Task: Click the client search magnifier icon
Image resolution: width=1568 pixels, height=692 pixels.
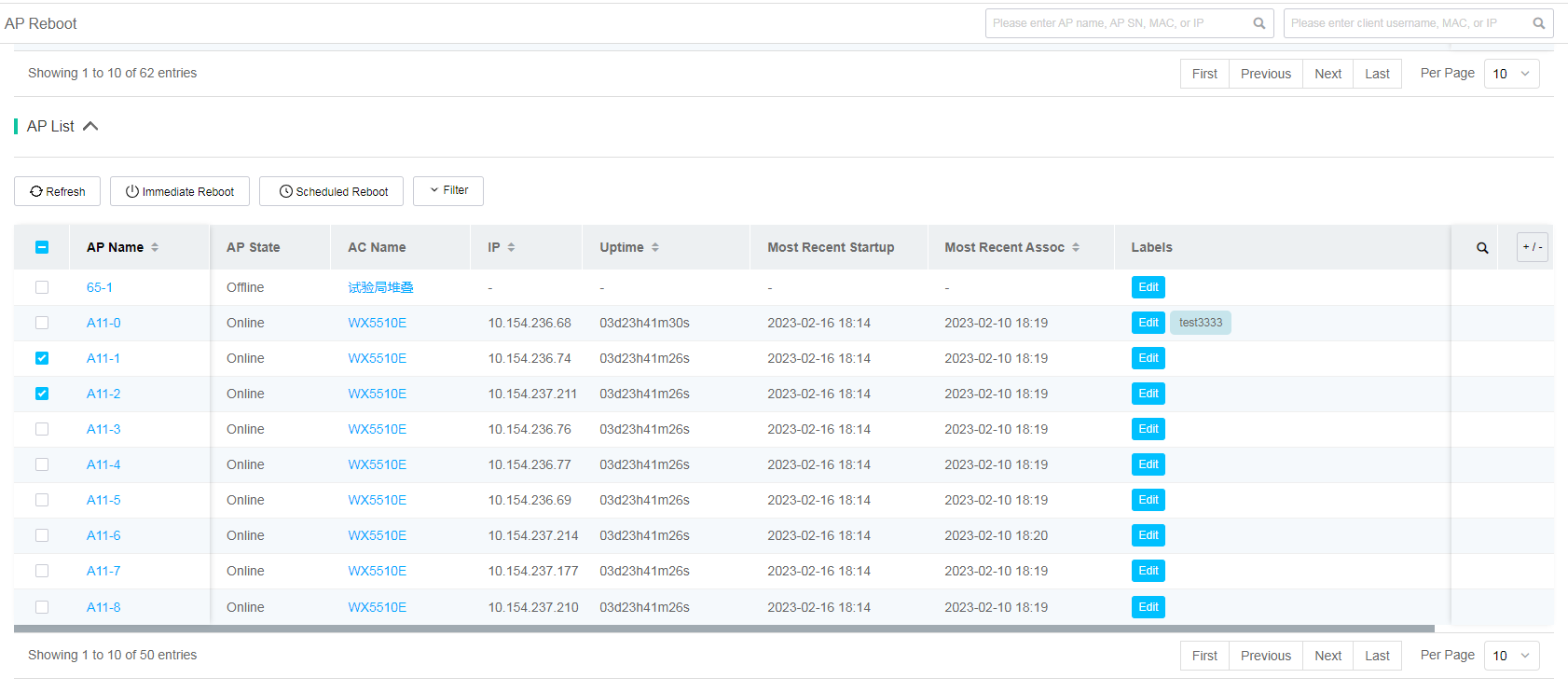Action: point(1538,23)
